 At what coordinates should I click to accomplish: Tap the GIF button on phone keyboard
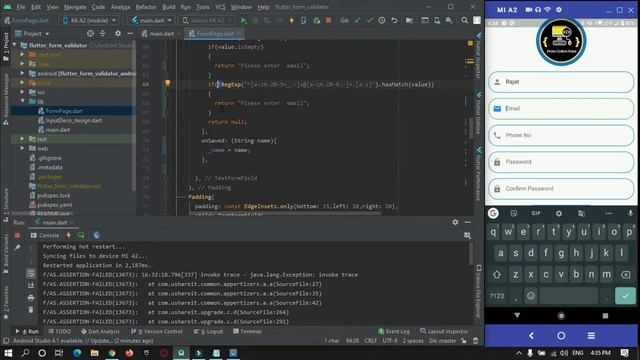pos(536,213)
